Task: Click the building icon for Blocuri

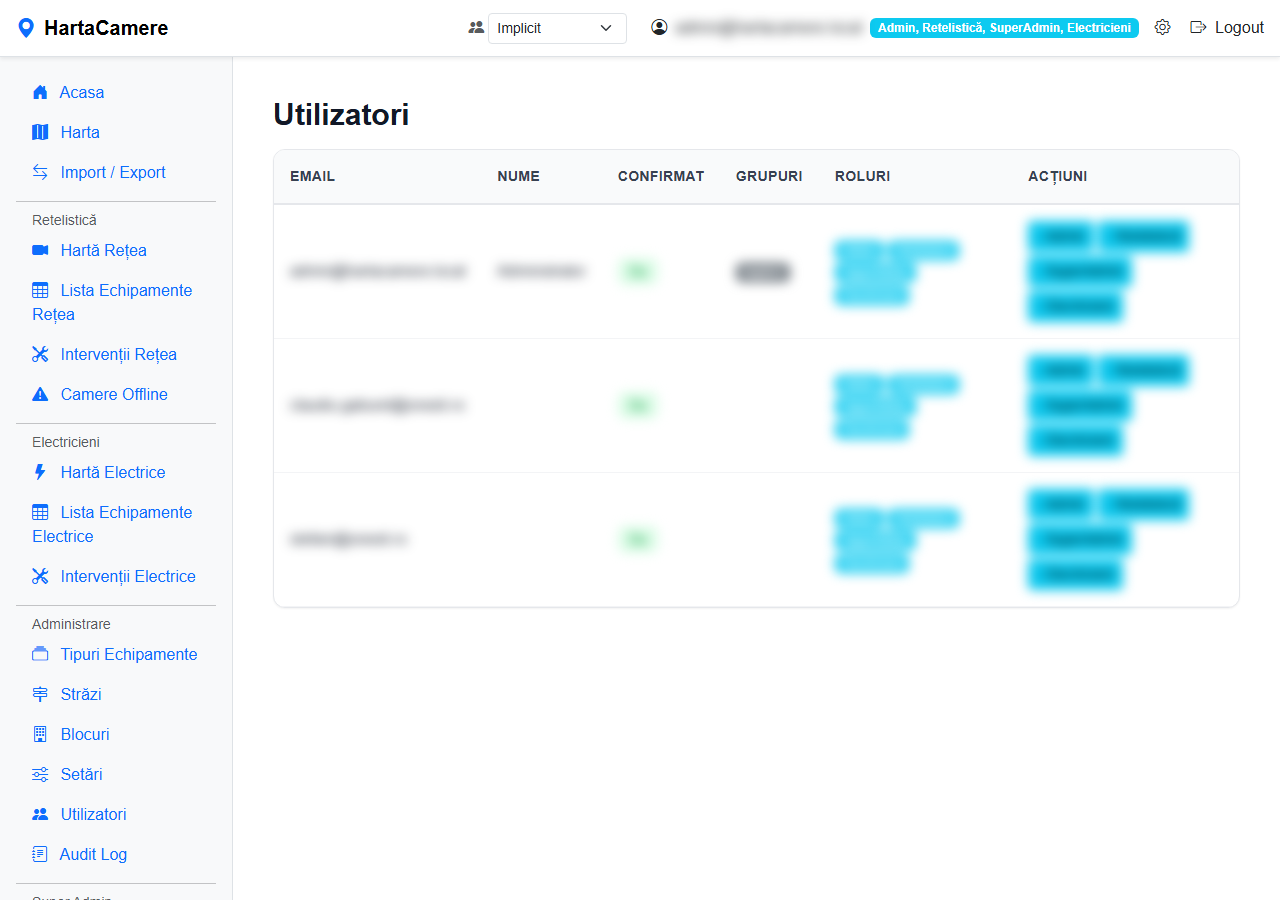Action: pyautogui.click(x=40, y=734)
